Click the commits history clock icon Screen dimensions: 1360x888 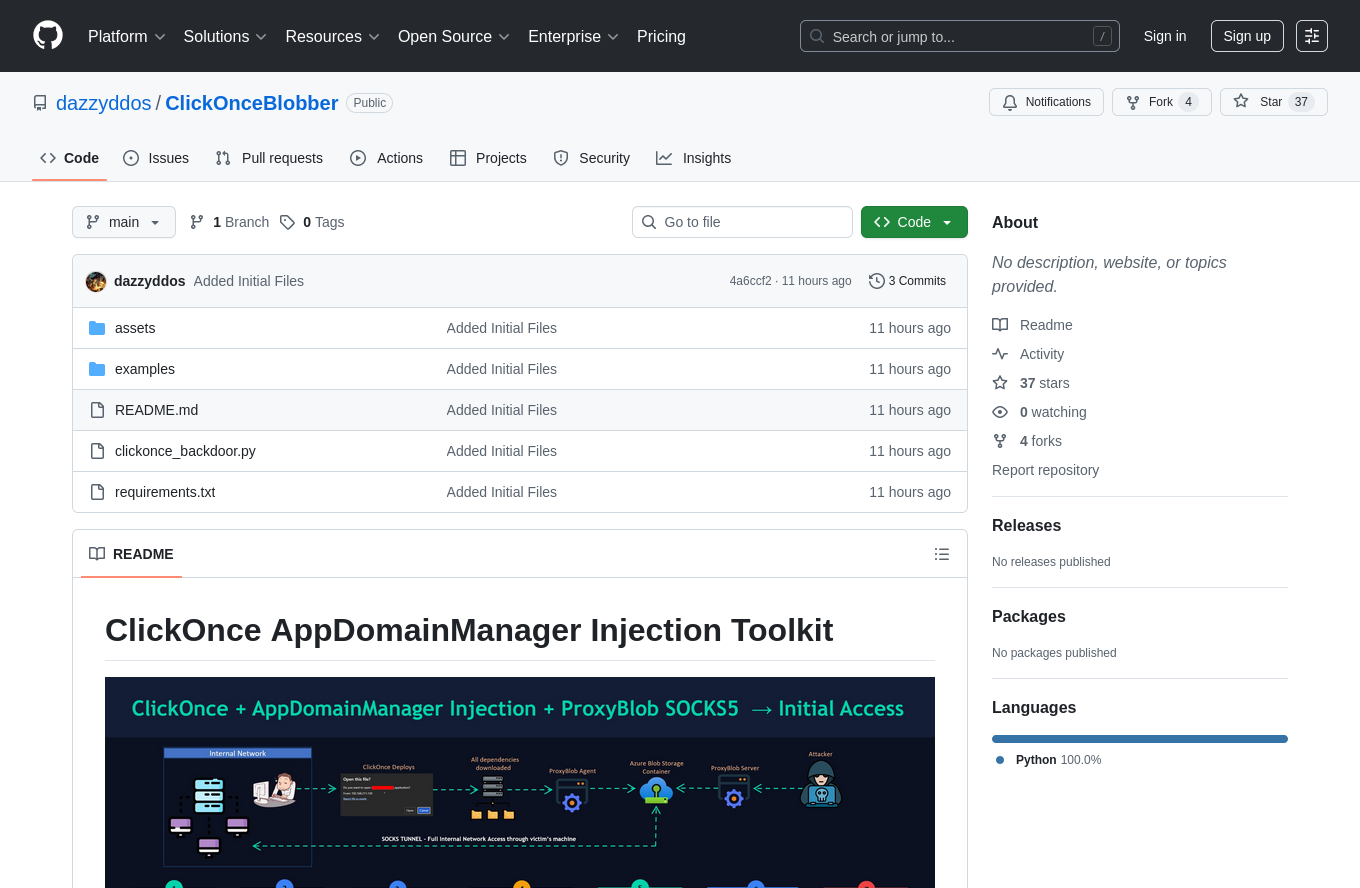point(877,281)
